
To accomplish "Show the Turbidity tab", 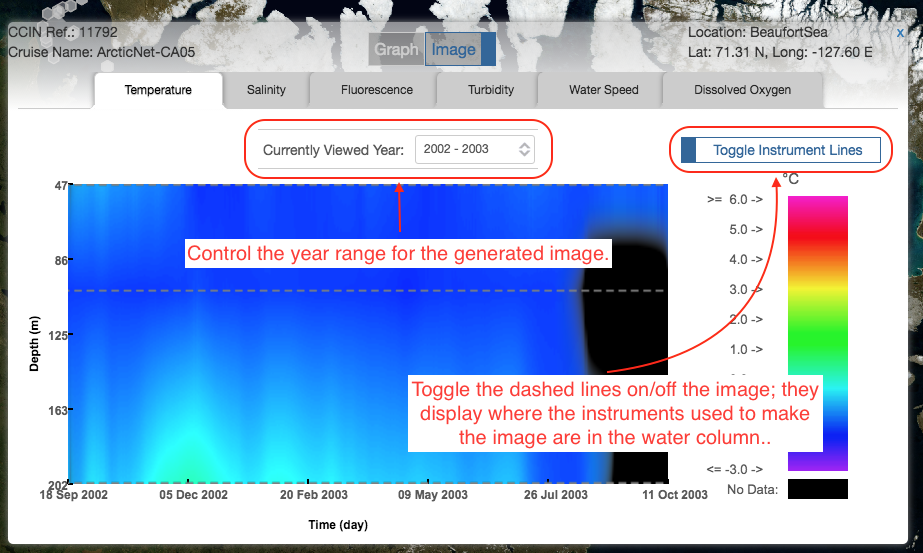I will coord(490,90).
